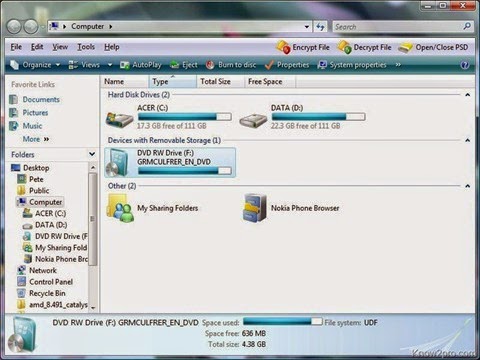
Task: Expand More favorite links
Action: pyautogui.click(x=36, y=139)
